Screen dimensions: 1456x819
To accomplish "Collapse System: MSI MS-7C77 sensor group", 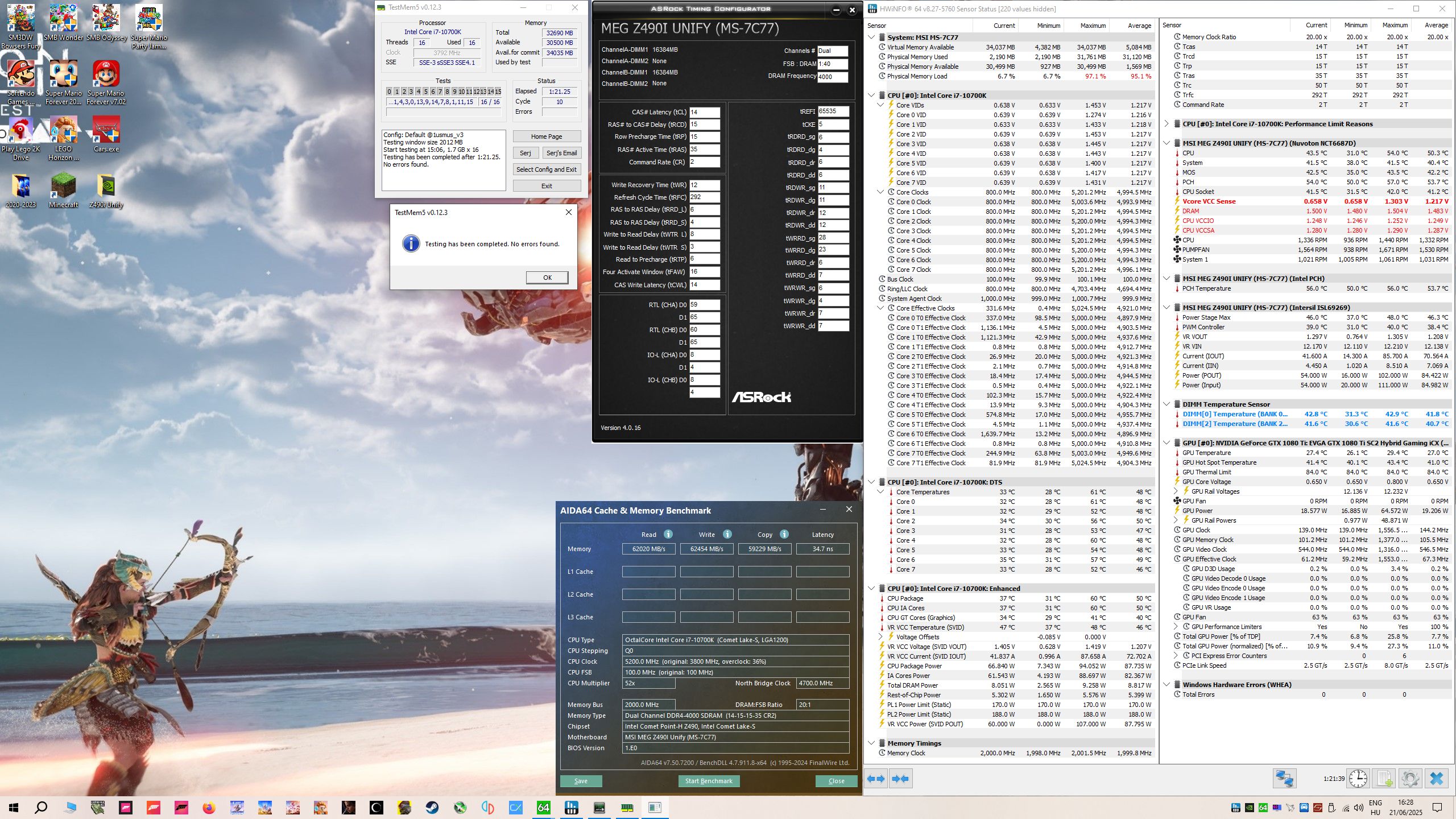I will point(871,38).
